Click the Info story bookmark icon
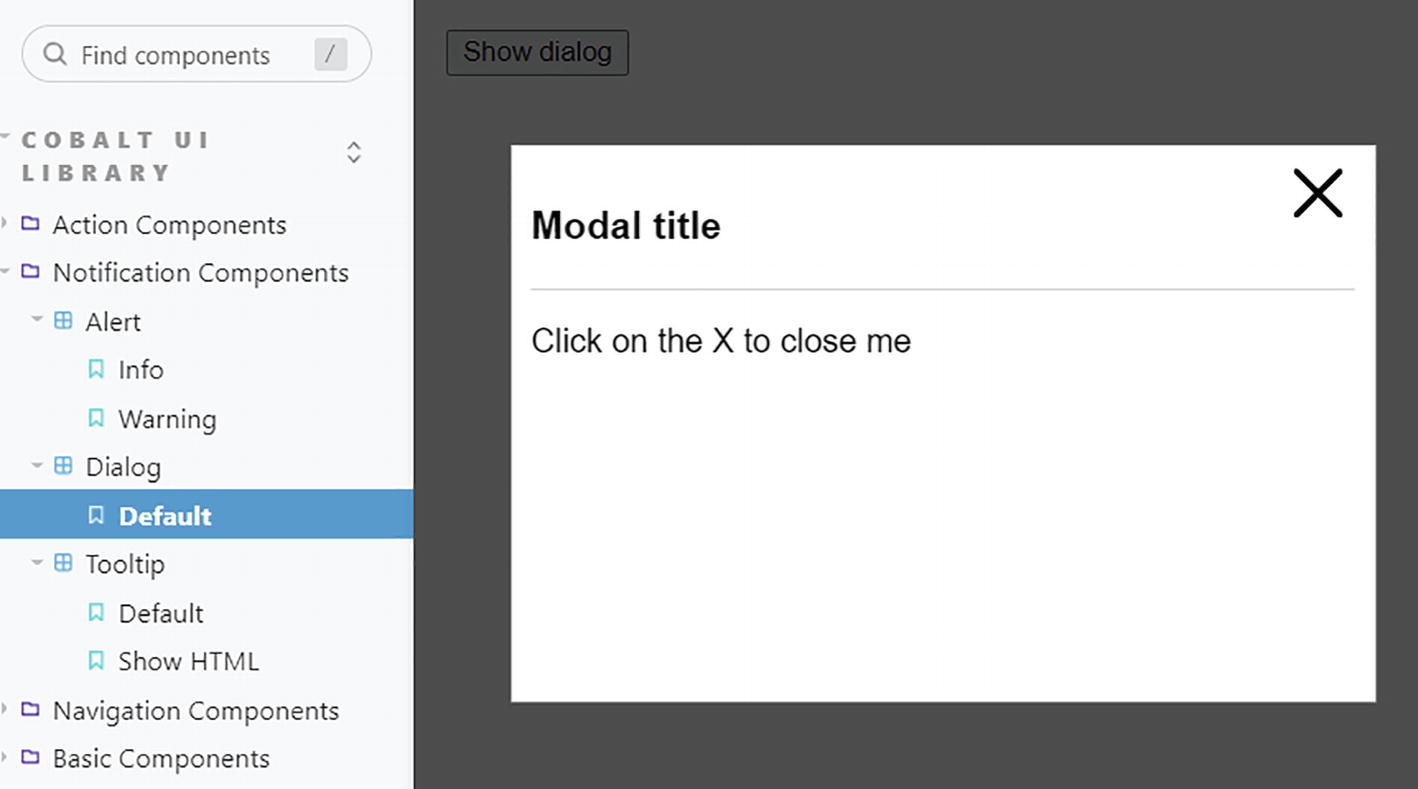Image resolution: width=1418 pixels, height=789 pixels. 96,369
